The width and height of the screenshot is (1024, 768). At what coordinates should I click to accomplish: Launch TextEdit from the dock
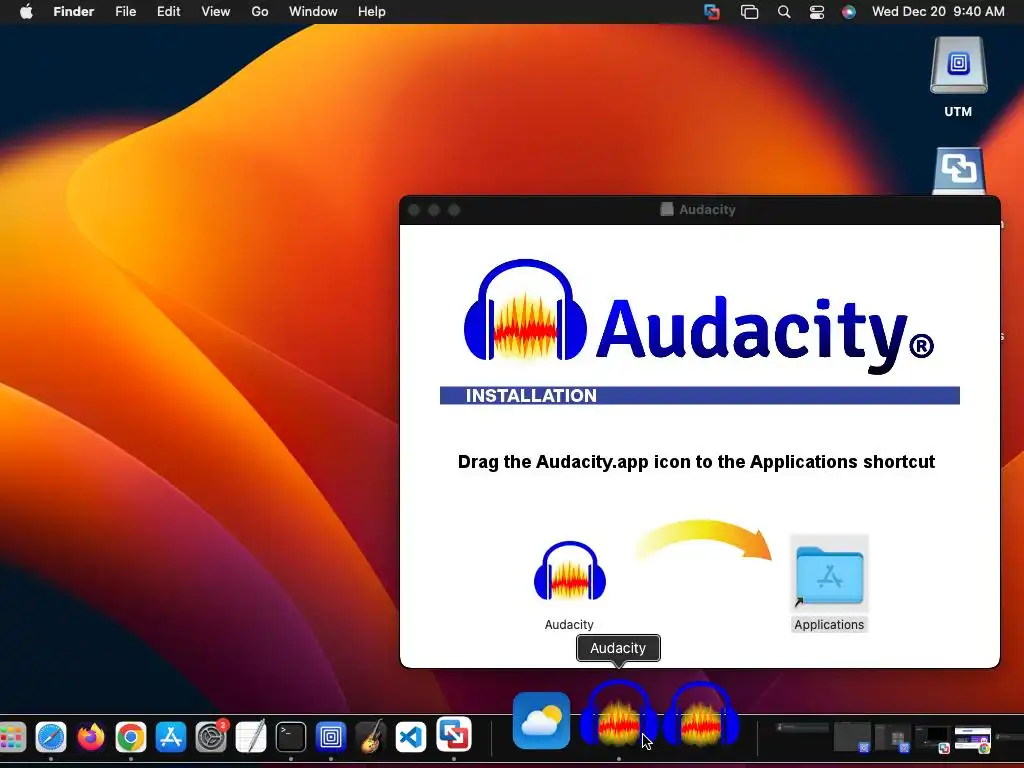[251, 736]
